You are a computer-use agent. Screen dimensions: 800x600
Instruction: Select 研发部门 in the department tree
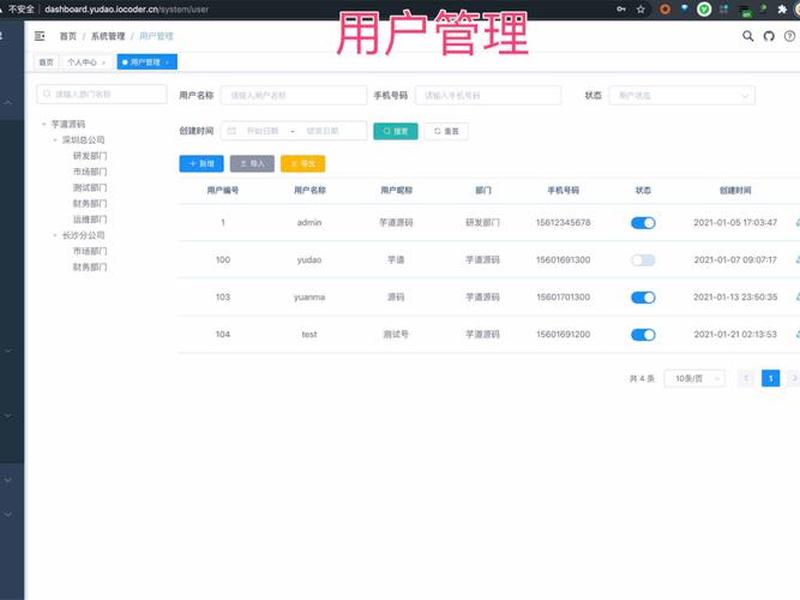click(90, 156)
